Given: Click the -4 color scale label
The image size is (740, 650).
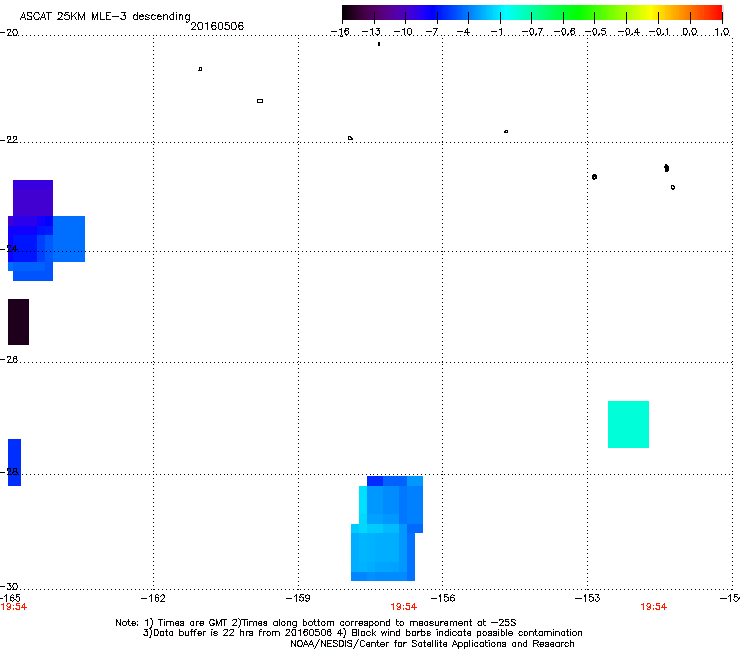Looking at the screenshot, I should (x=463, y=32).
